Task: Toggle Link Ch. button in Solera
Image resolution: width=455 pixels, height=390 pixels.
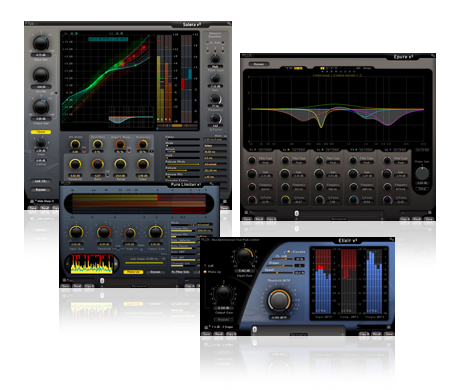Action: [41, 181]
